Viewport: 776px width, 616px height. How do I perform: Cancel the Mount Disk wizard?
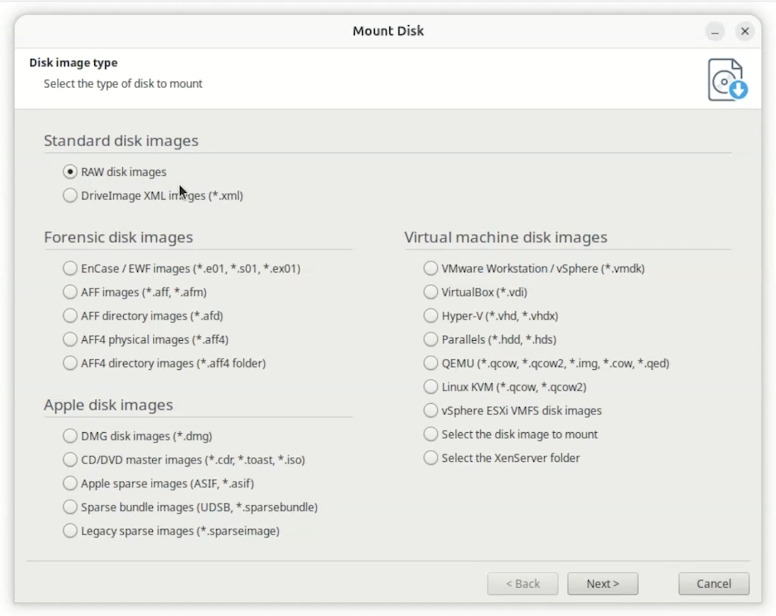pos(714,584)
